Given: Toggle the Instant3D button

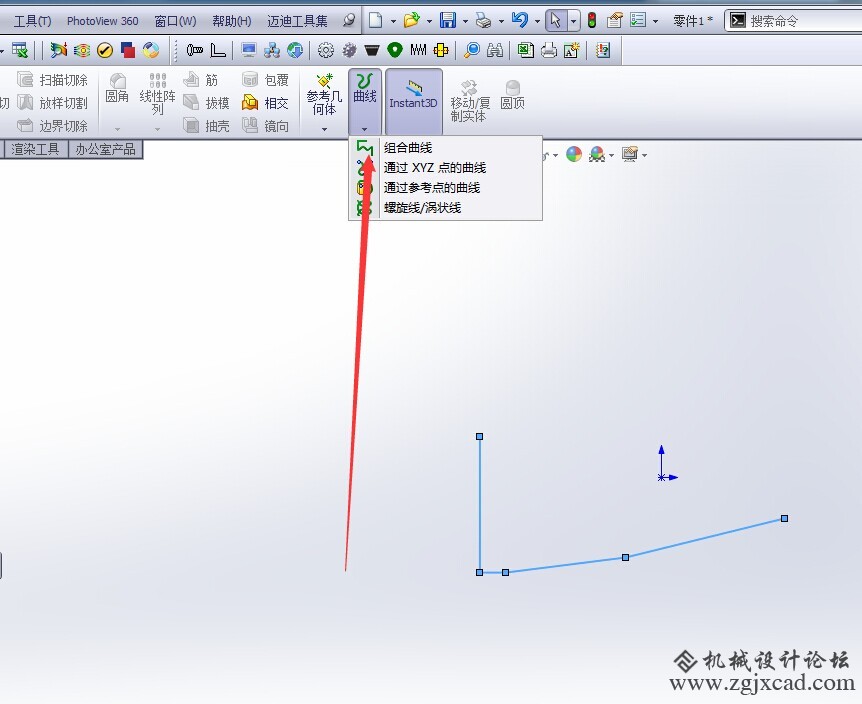Looking at the screenshot, I should [x=413, y=102].
